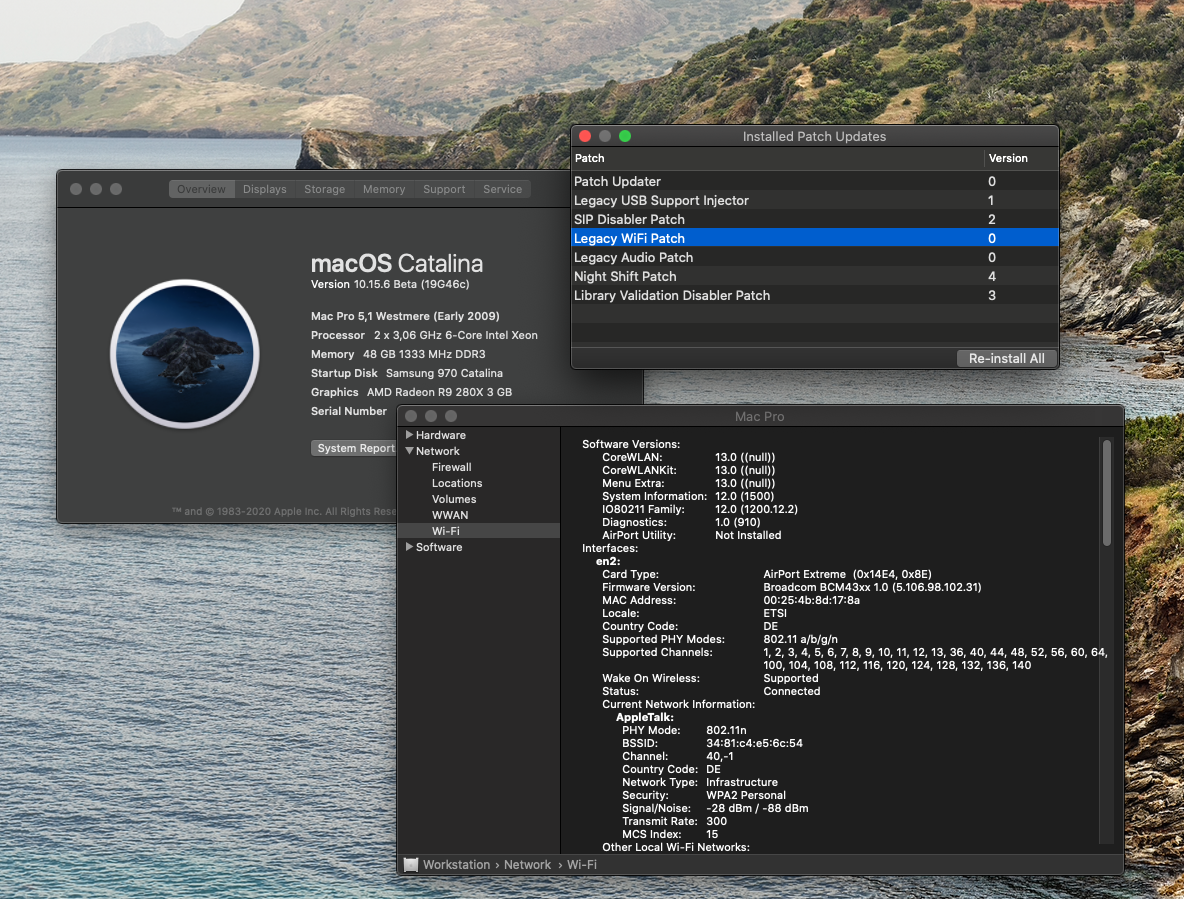Expand the Hardware section in sidebar
The height and width of the screenshot is (899, 1184).
click(410, 435)
